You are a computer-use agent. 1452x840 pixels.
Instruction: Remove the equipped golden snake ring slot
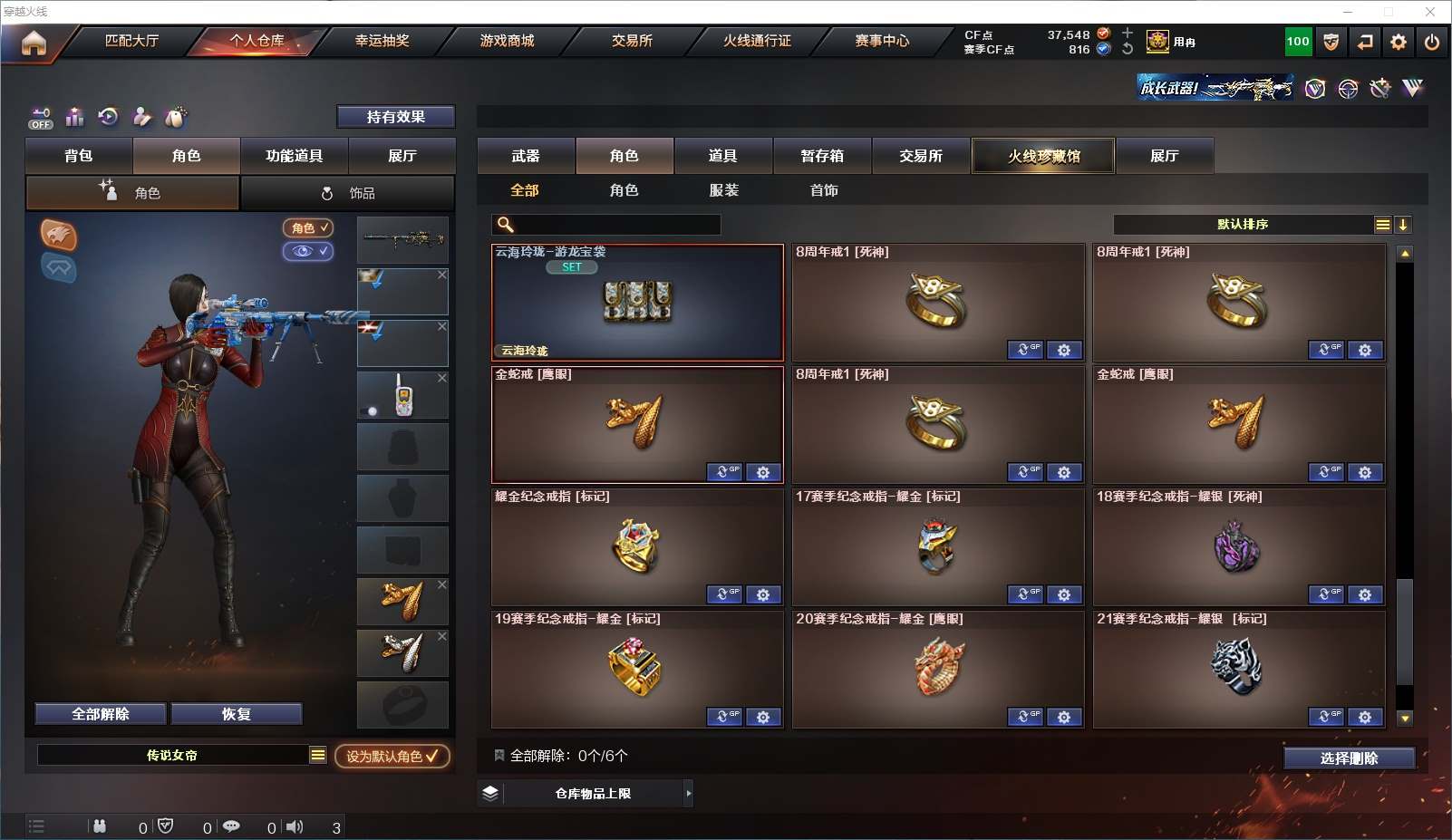tap(442, 584)
